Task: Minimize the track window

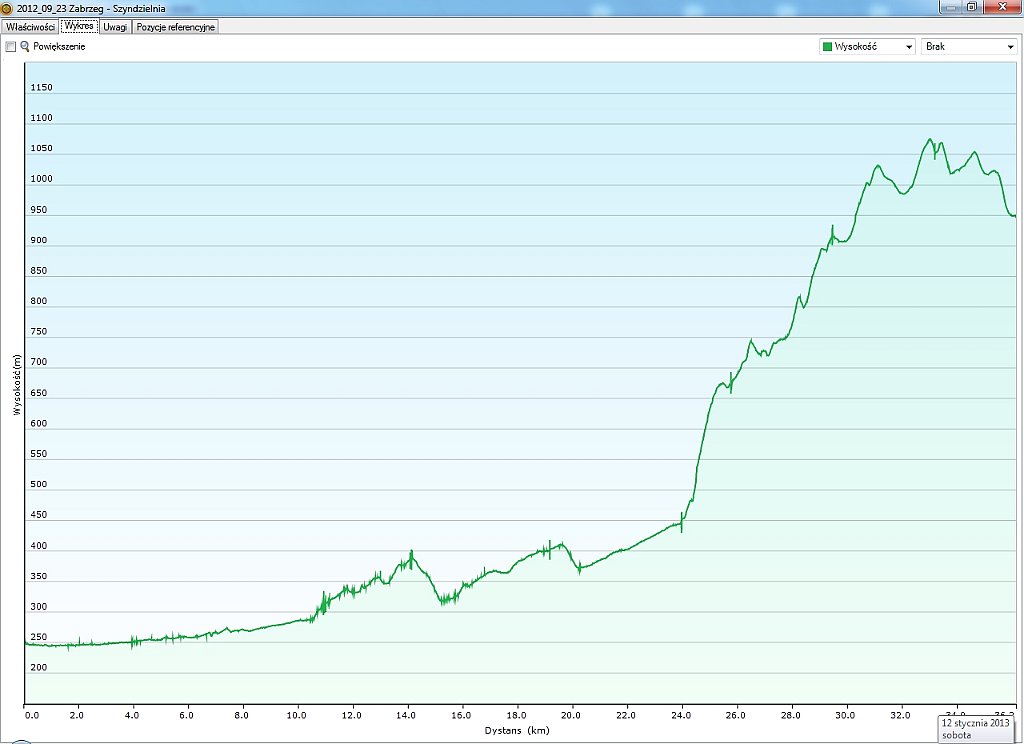Action: (950, 7)
